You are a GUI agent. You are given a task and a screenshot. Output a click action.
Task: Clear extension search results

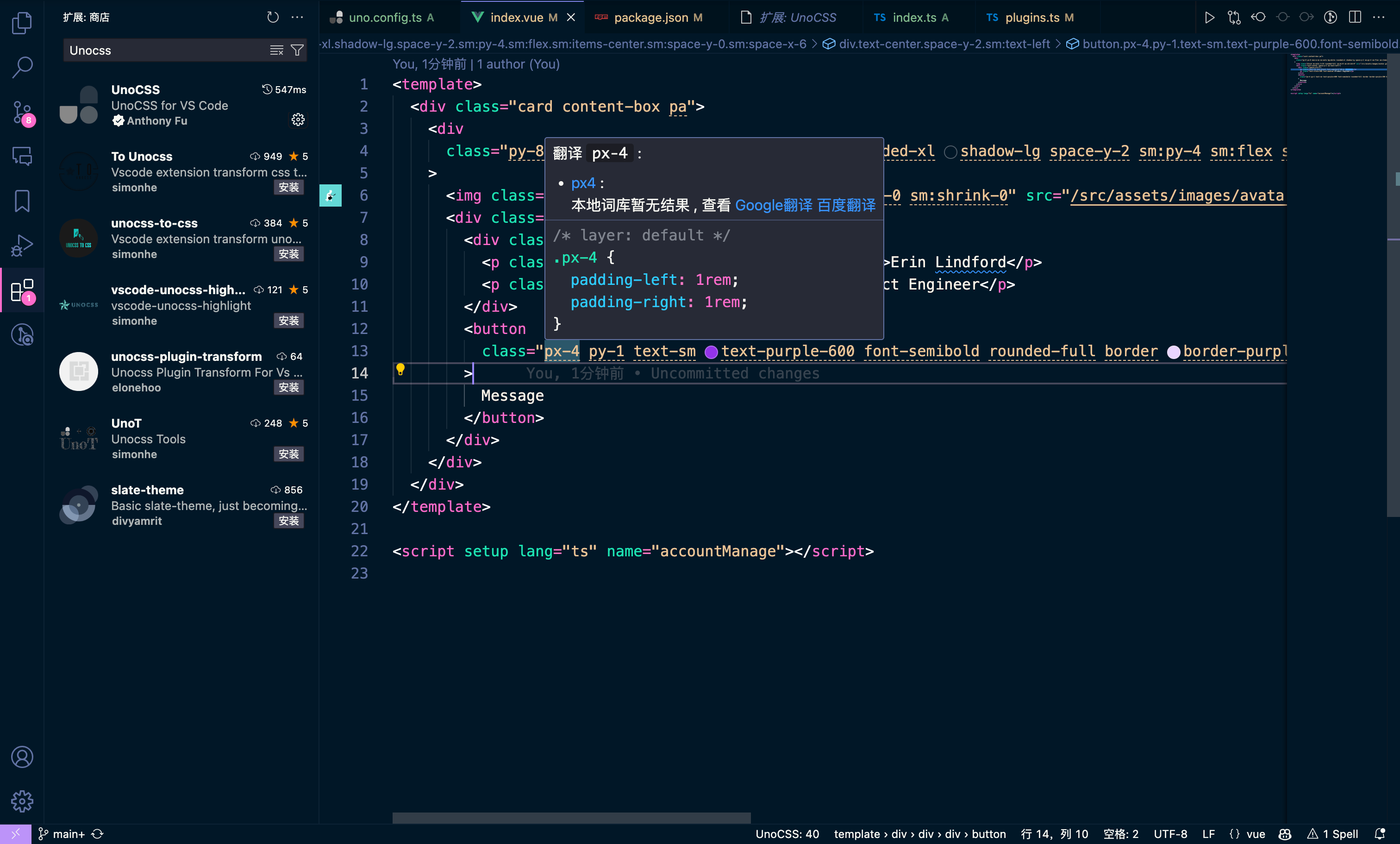[276, 50]
